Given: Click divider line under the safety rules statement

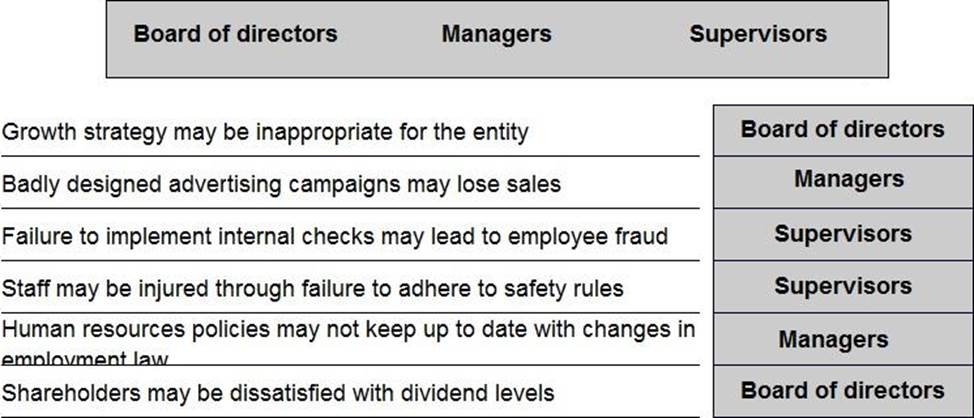Looking at the screenshot, I should tap(350, 313).
